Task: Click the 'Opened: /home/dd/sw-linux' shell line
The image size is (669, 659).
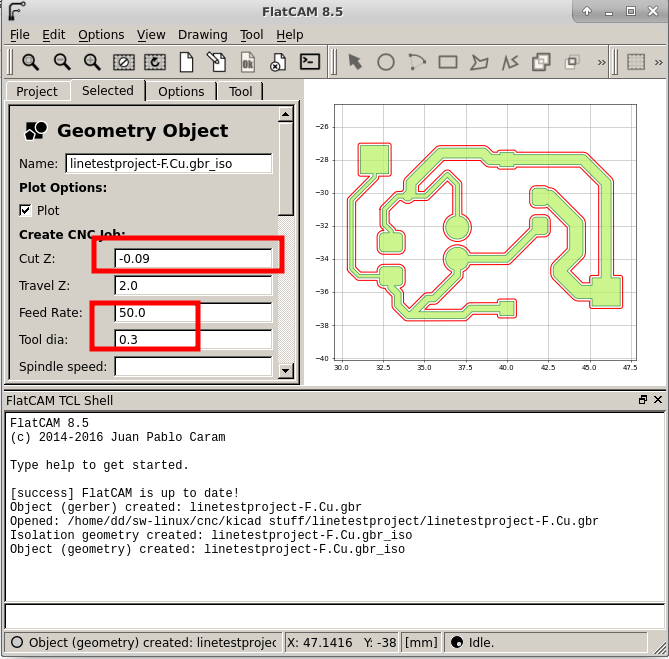Action: pos(304,521)
